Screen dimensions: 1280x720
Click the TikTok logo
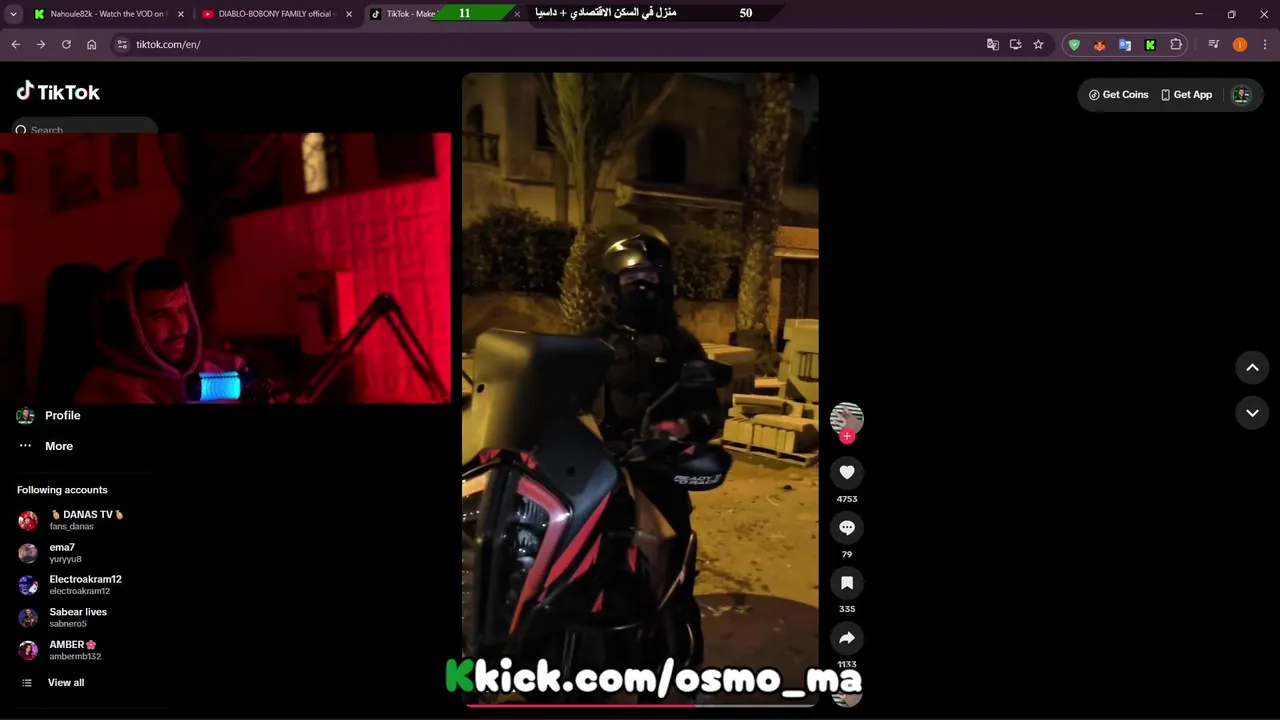pyautogui.click(x=58, y=92)
